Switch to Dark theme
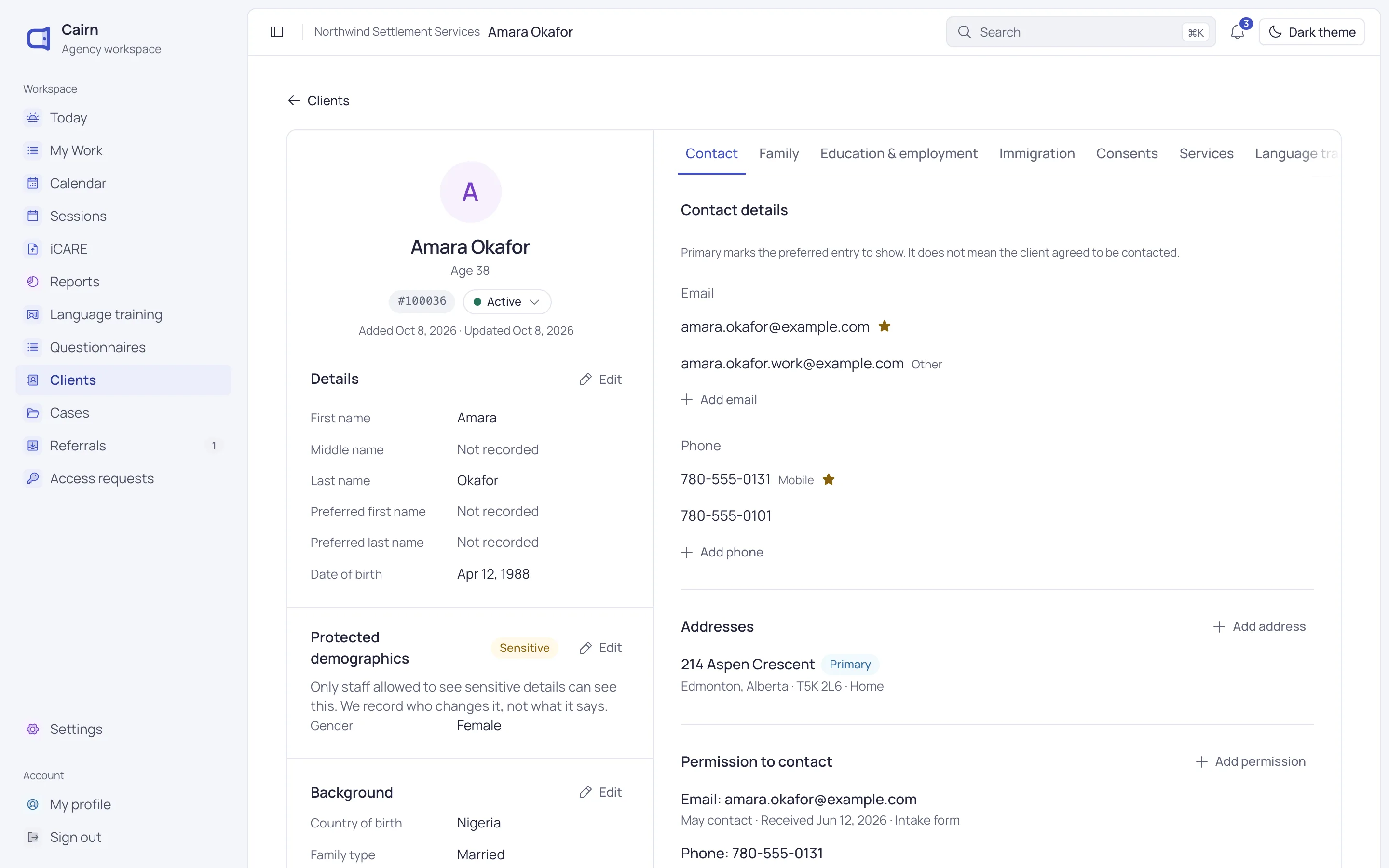The width and height of the screenshot is (1389, 868). click(1311, 32)
